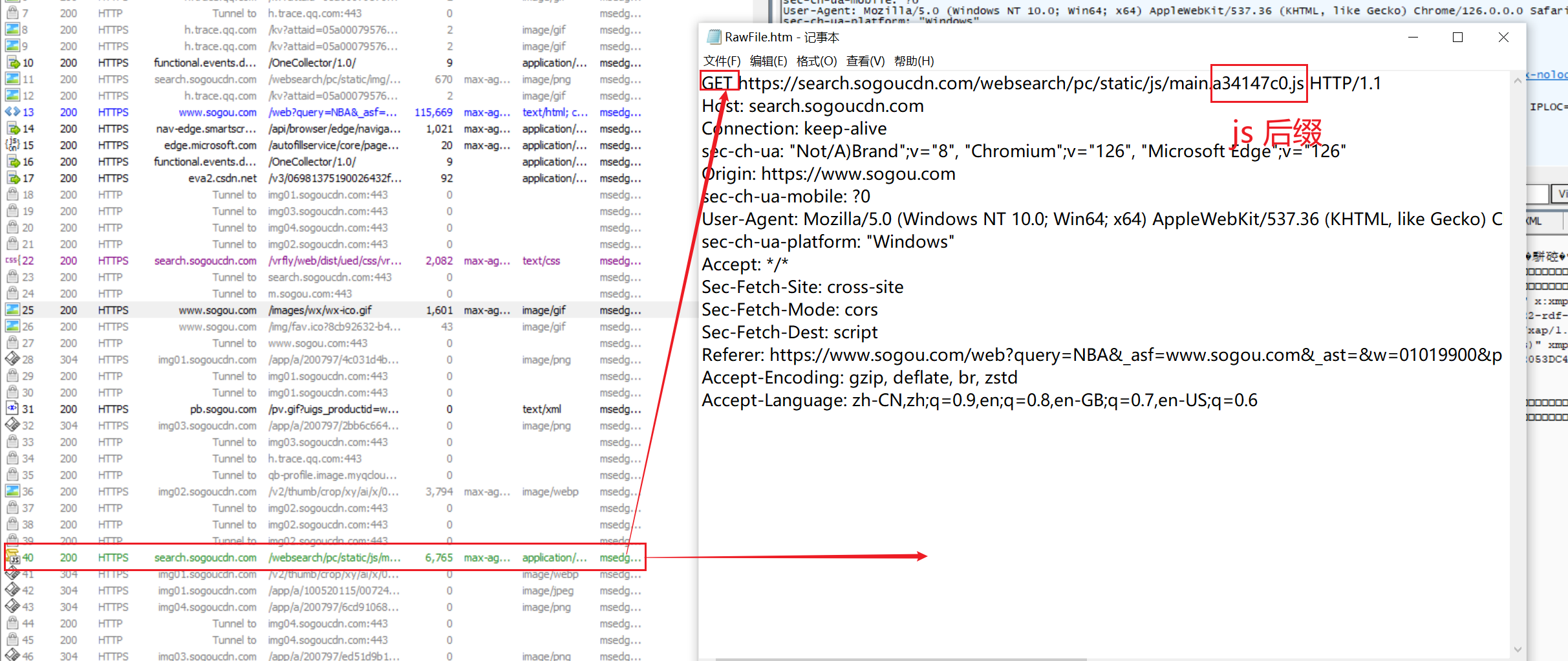Viewport: 1568px width, 661px height.
Task: Click the image icon of session 12
Action: pos(12,96)
